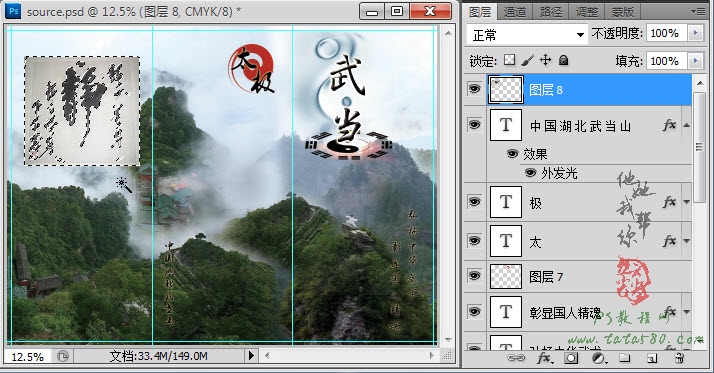Lock image pixels brush icon
Image resolution: width=714 pixels, height=373 pixels.
pyautogui.click(x=527, y=60)
